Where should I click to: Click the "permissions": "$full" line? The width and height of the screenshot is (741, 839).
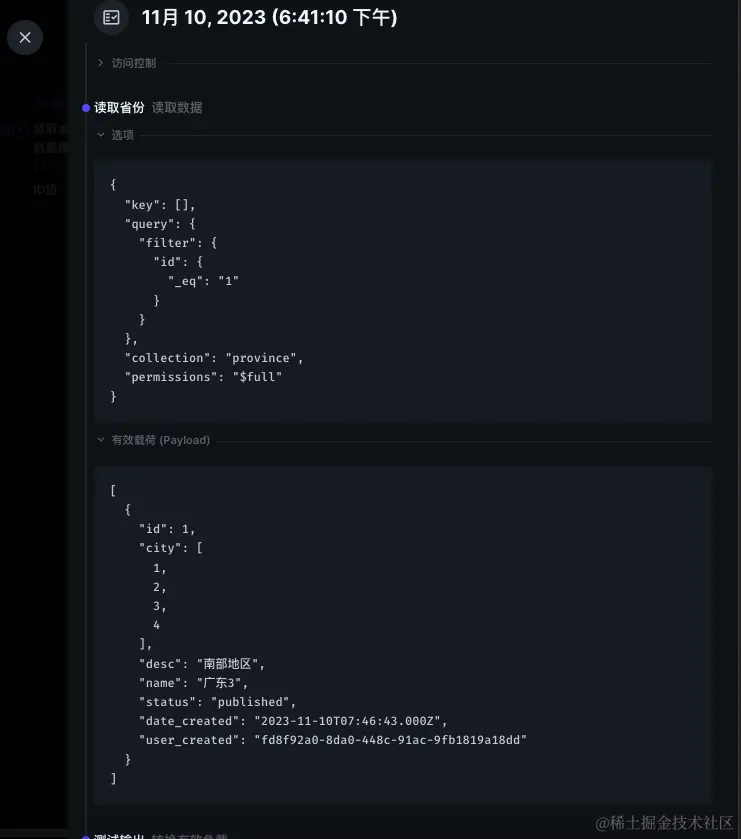point(203,377)
